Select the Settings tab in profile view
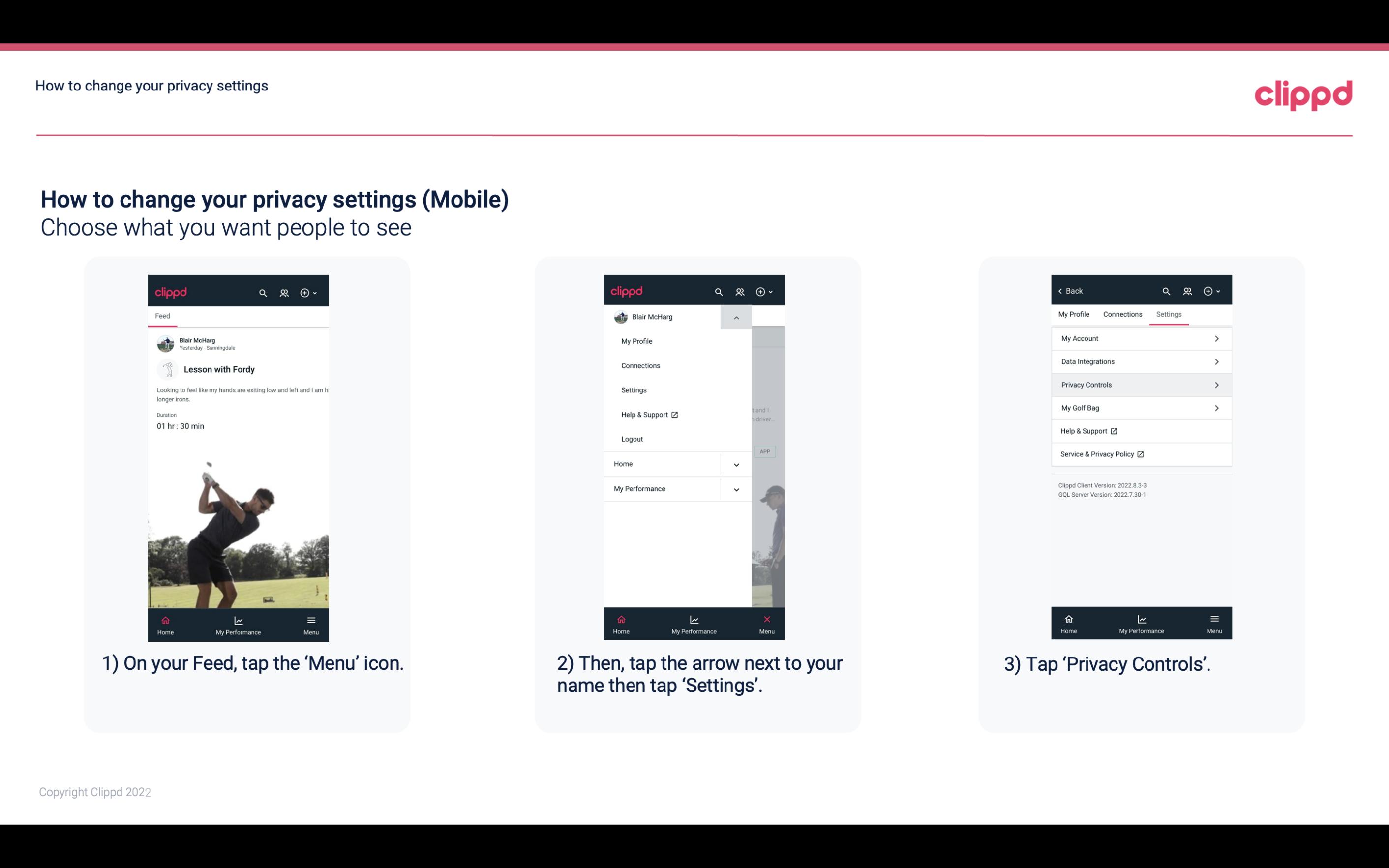 tap(1168, 314)
